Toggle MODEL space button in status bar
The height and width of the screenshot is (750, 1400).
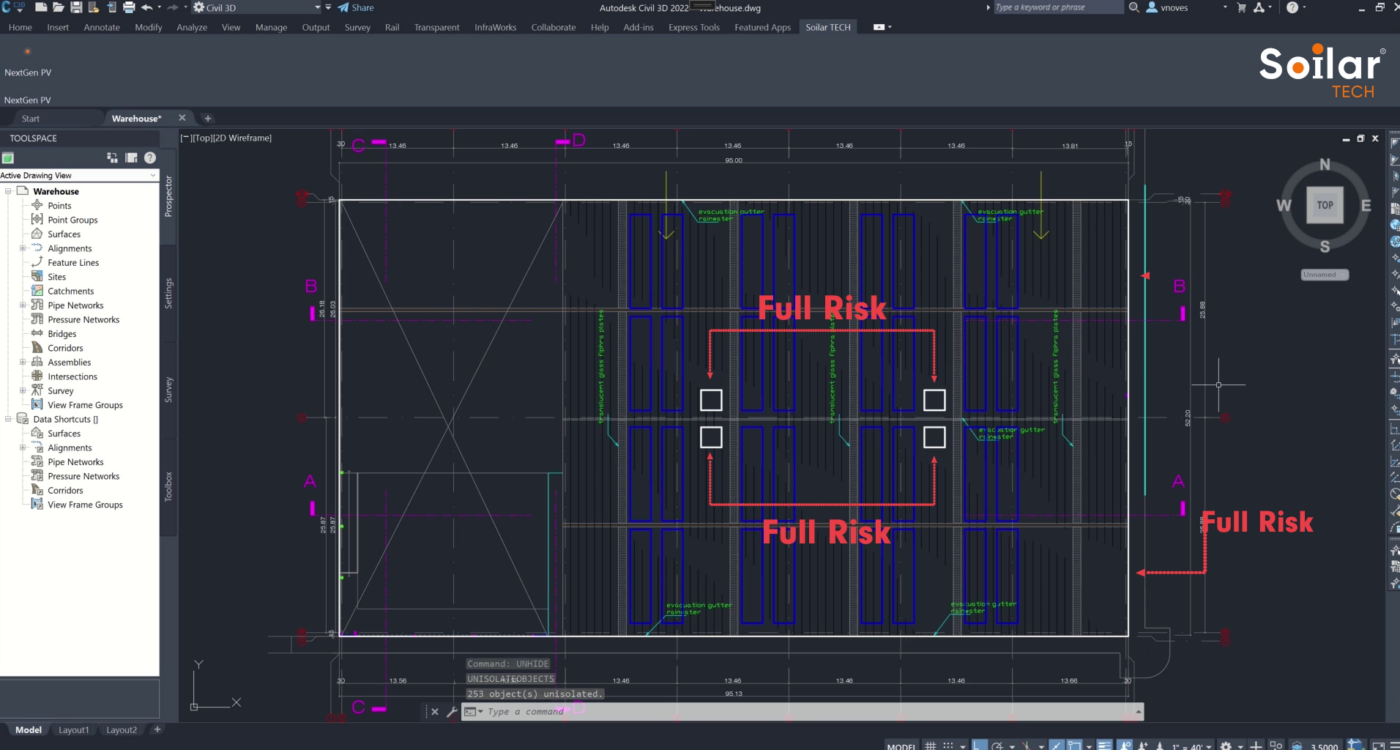tap(902, 745)
